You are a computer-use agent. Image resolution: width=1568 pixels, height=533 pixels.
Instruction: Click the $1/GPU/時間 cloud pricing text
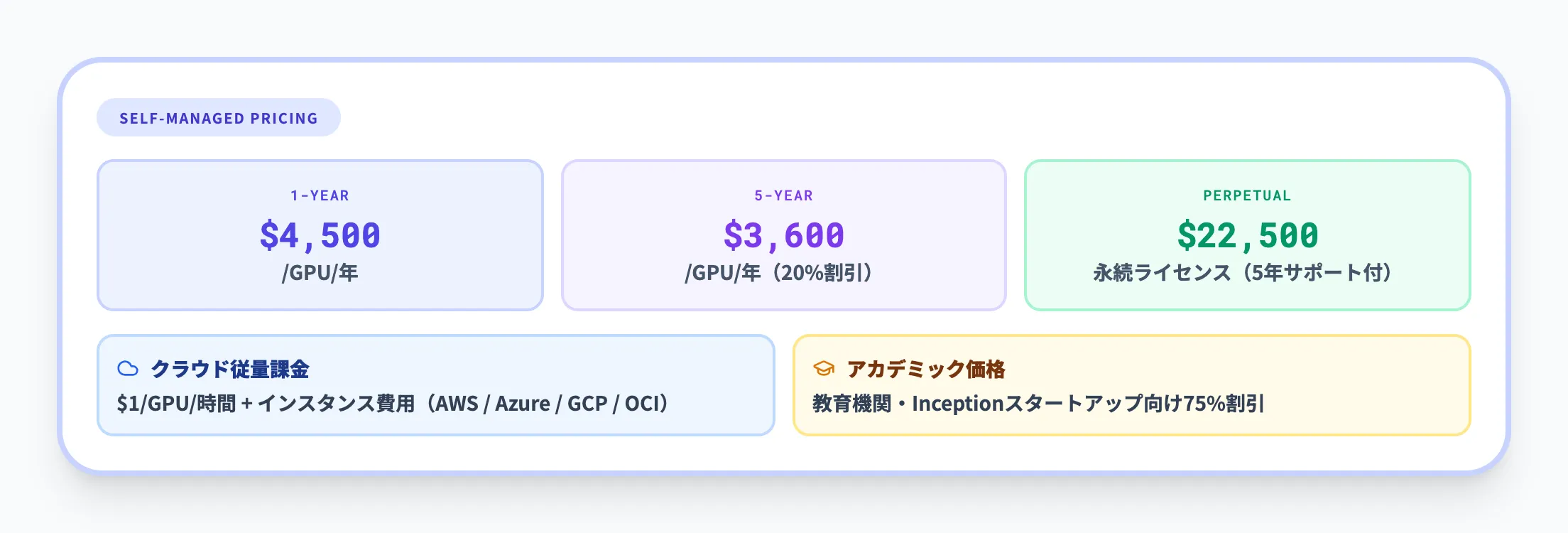tap(176, 404)
